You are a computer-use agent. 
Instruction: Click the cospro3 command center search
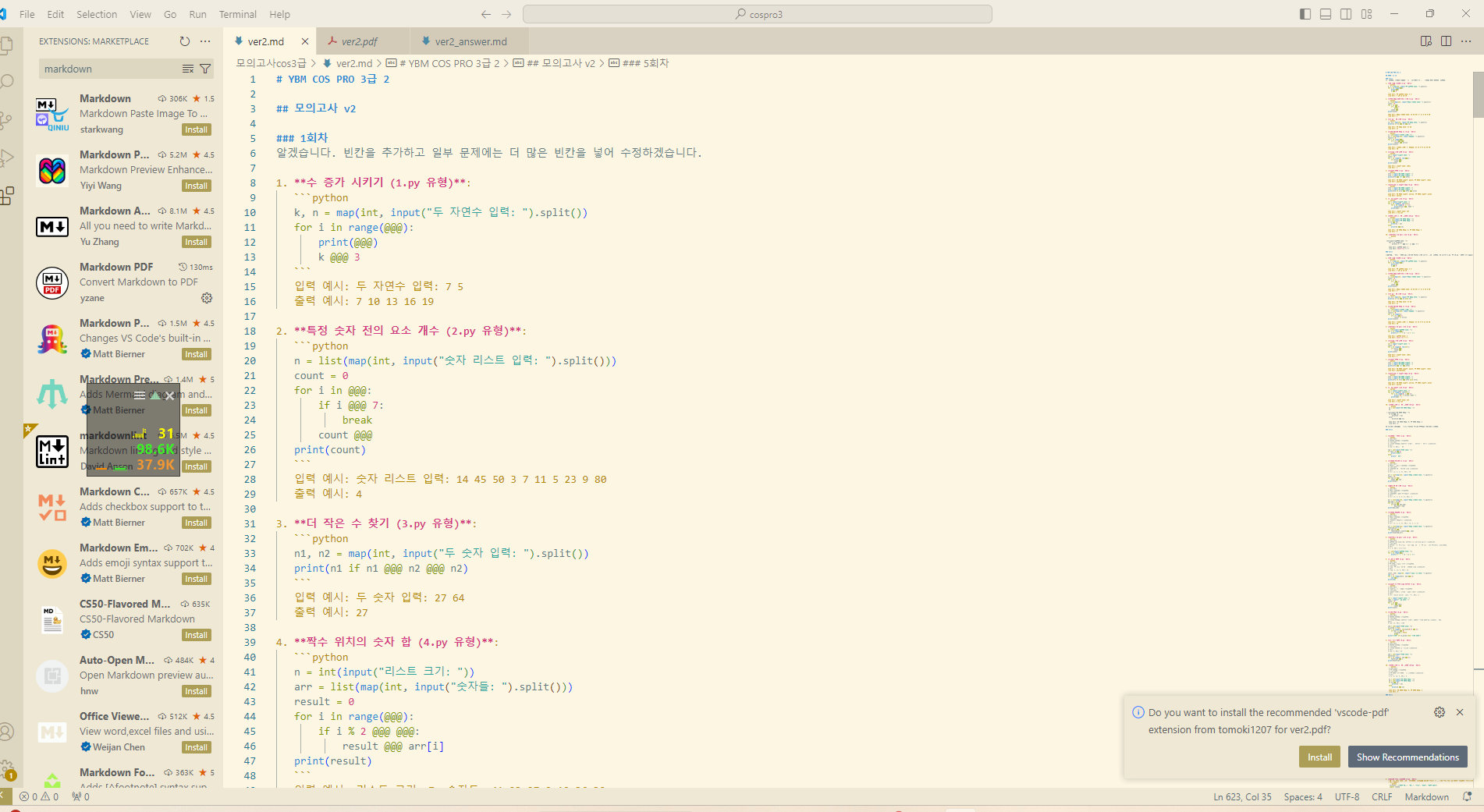[758, 14]
